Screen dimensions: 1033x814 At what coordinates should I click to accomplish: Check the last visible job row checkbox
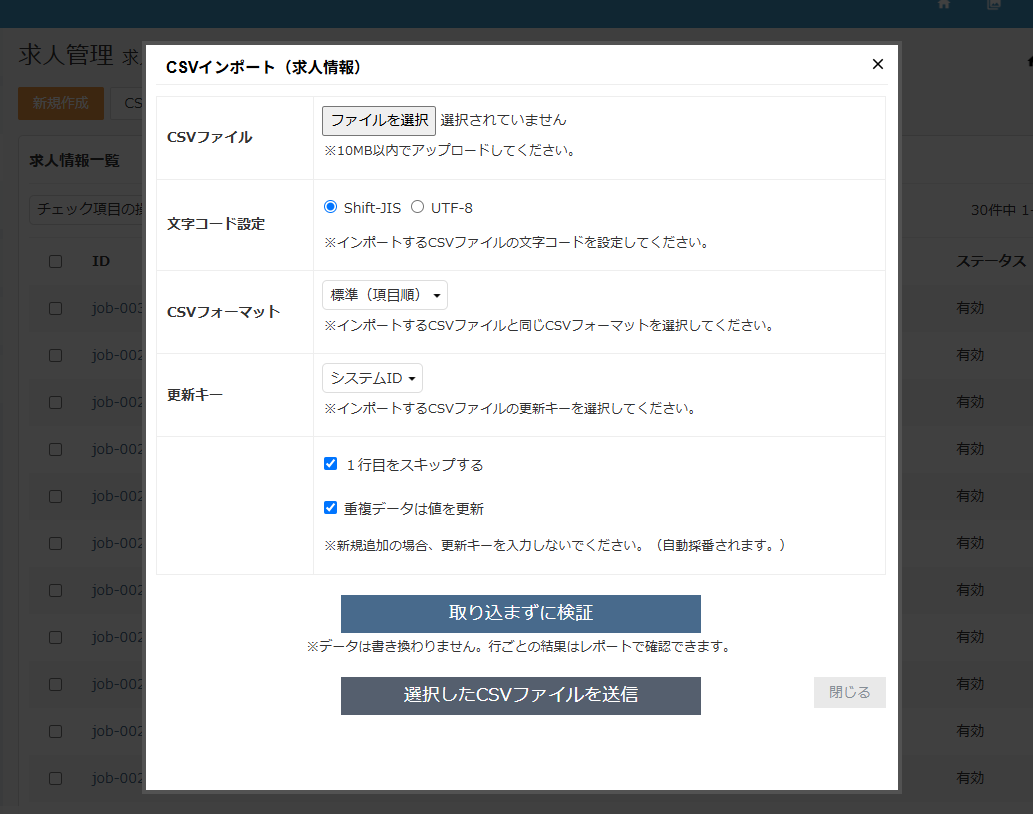55,778
